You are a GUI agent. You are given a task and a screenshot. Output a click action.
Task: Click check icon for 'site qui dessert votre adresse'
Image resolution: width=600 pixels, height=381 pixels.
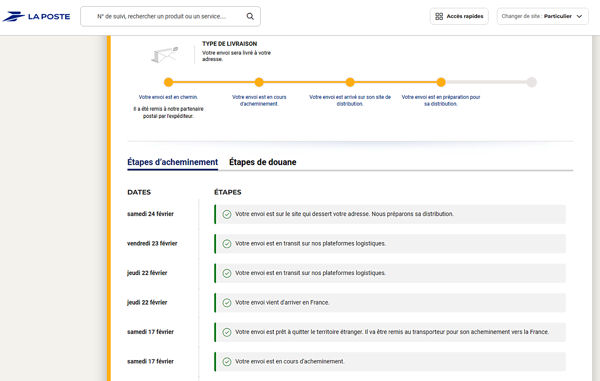[227, 214]
